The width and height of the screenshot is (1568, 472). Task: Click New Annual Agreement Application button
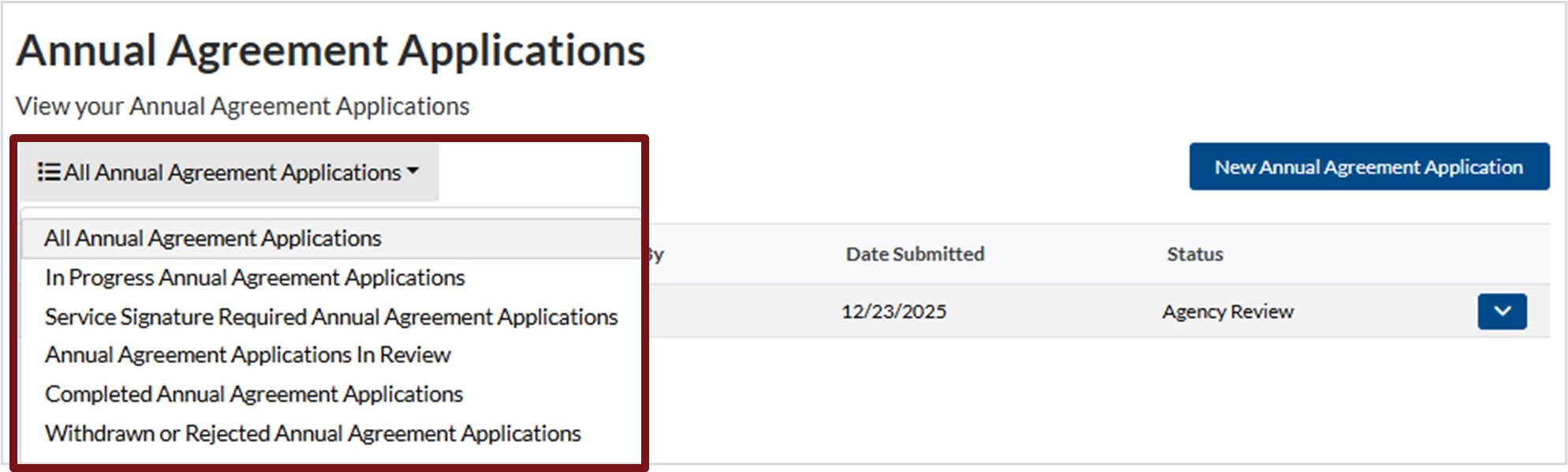coord(1368,167)
